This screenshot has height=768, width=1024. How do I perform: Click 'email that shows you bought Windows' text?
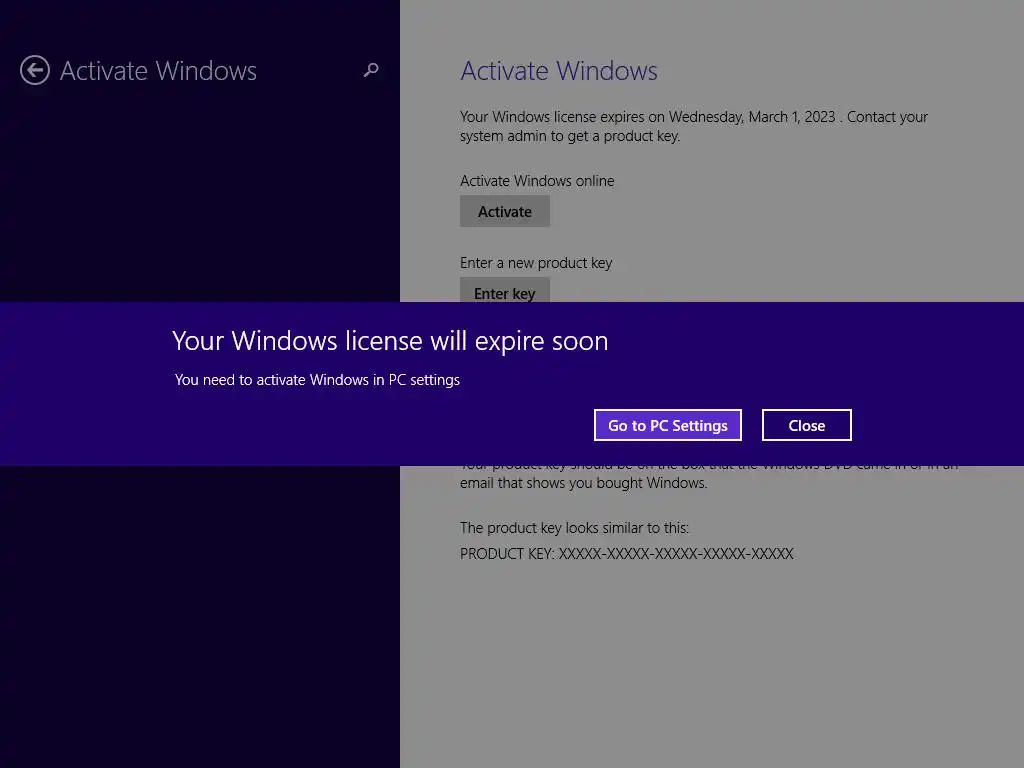click(583, 483)
